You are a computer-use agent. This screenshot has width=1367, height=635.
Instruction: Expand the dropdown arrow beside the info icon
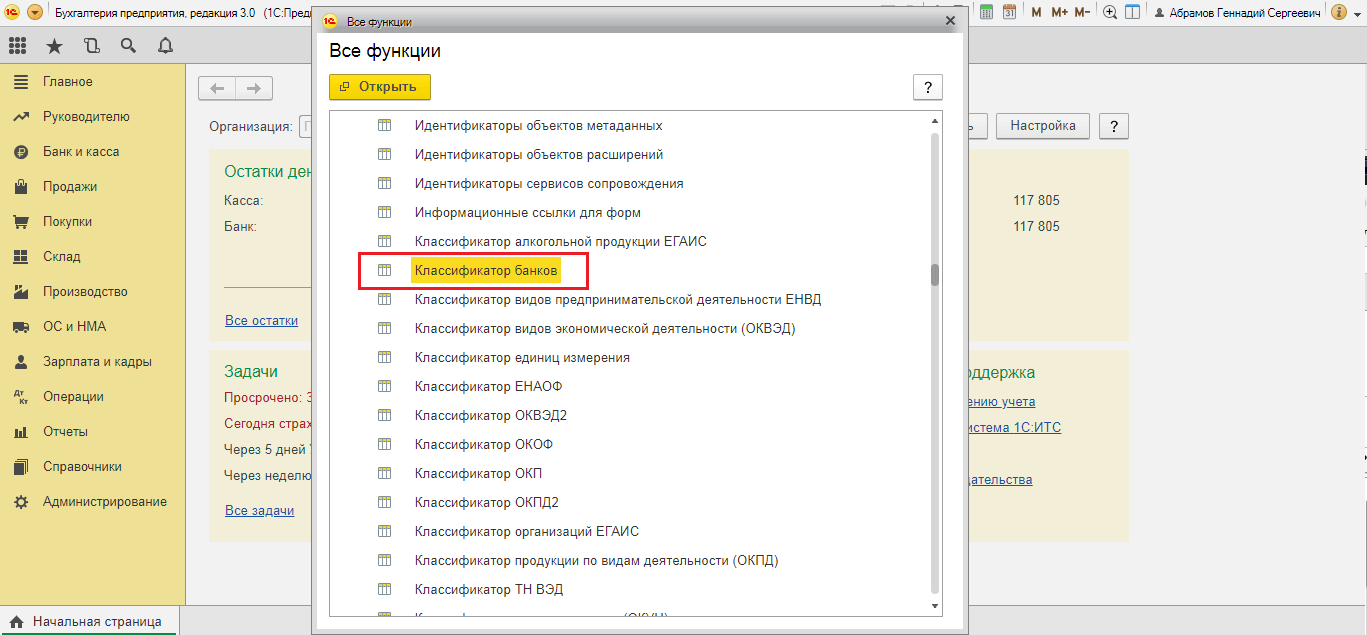1356,12
